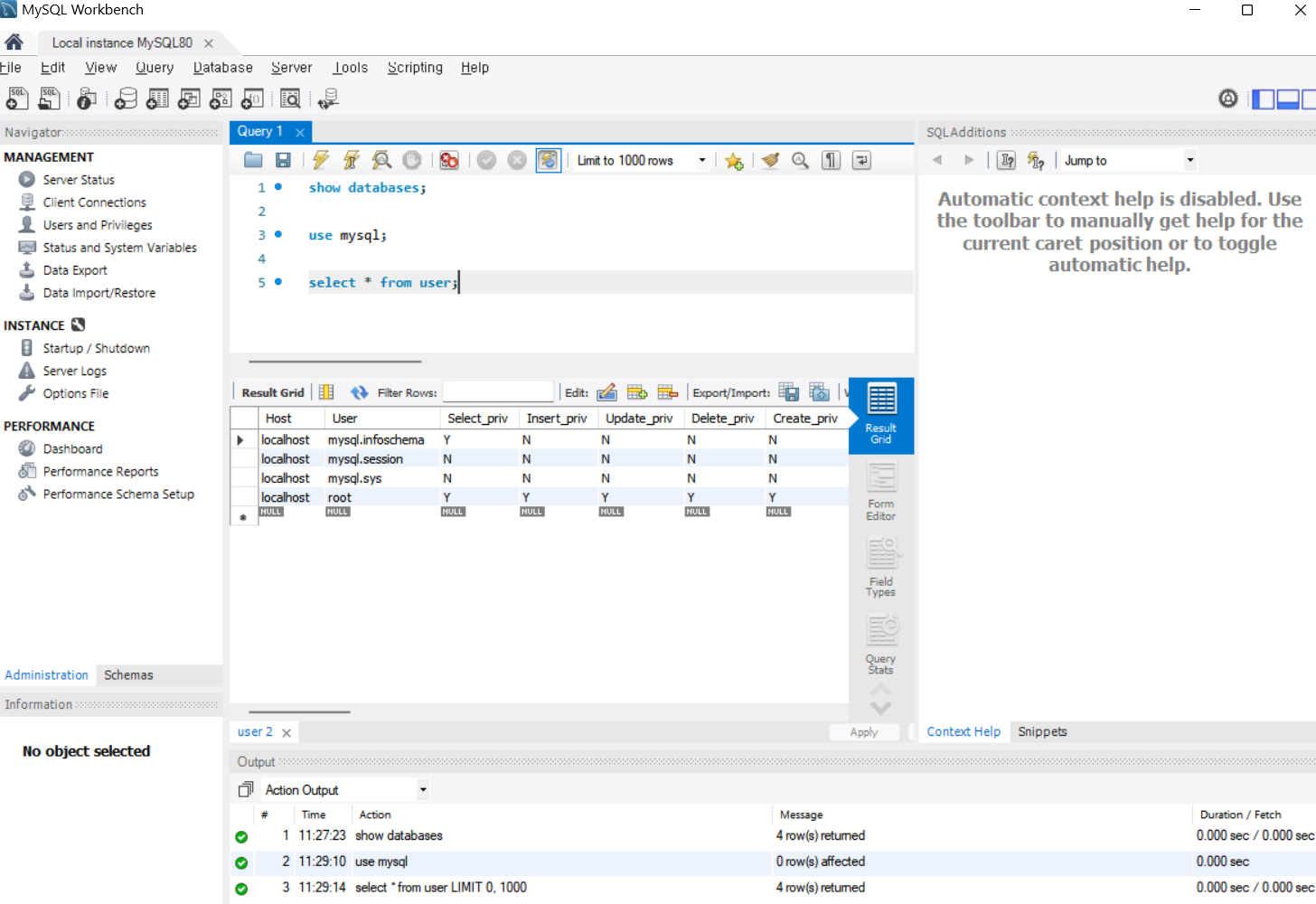The height and width of the screenshot is (904, 1316).
Task: Toggle invisible characters display
Action: point(831,160)
